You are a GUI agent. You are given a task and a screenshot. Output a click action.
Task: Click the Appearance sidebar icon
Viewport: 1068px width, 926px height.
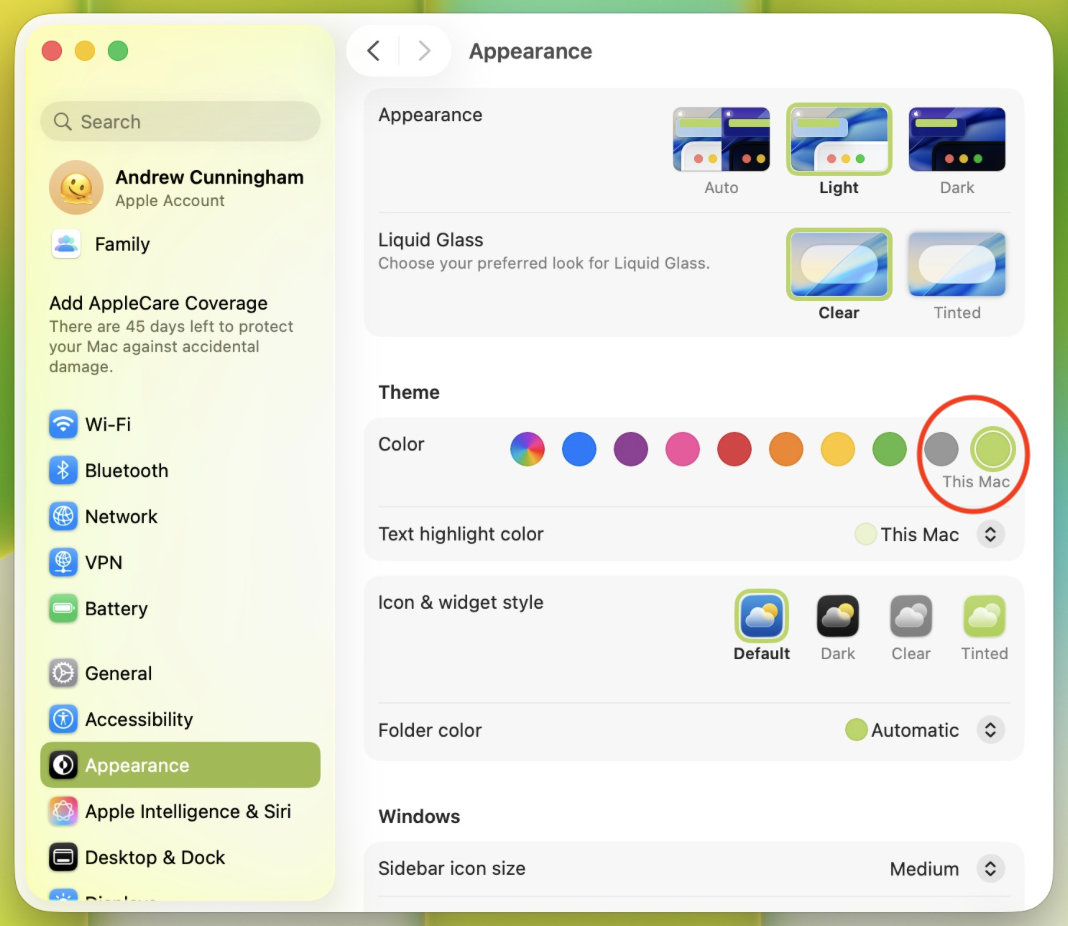[63, 765]
